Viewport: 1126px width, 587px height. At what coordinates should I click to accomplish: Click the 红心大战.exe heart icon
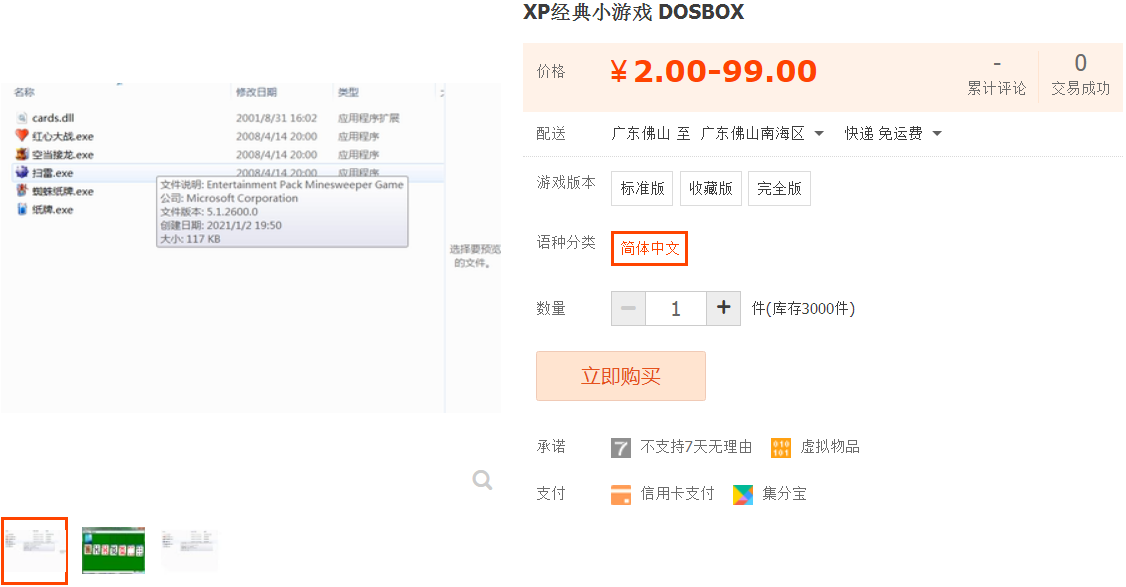[22, 136]
